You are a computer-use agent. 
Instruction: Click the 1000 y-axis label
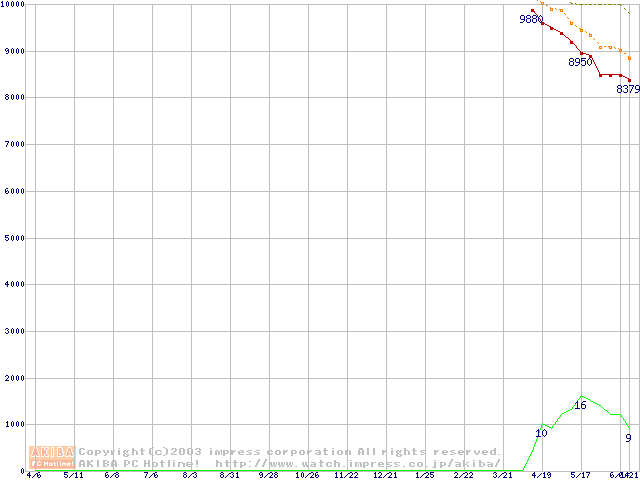12,425
